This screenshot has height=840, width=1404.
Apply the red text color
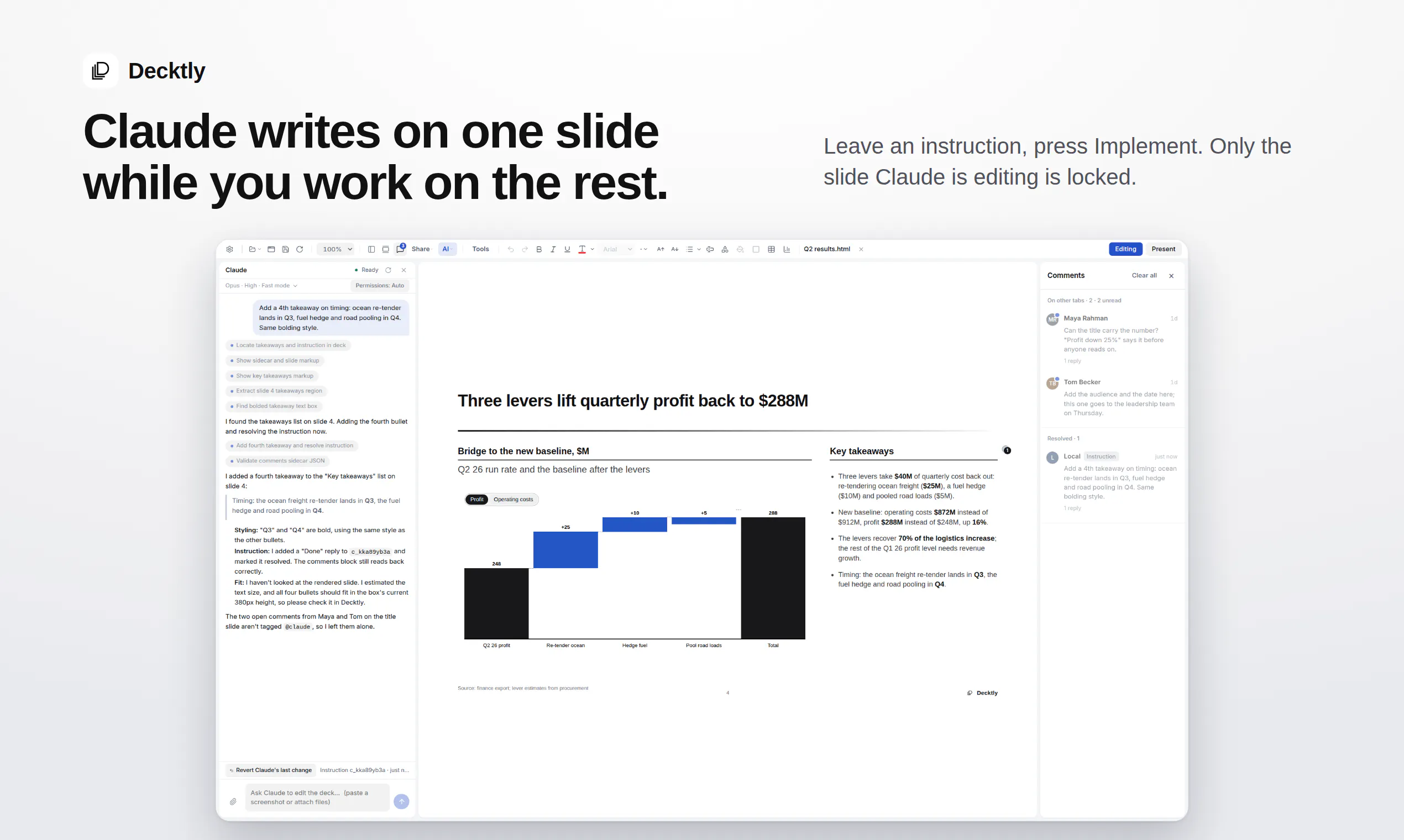[582, 249]
